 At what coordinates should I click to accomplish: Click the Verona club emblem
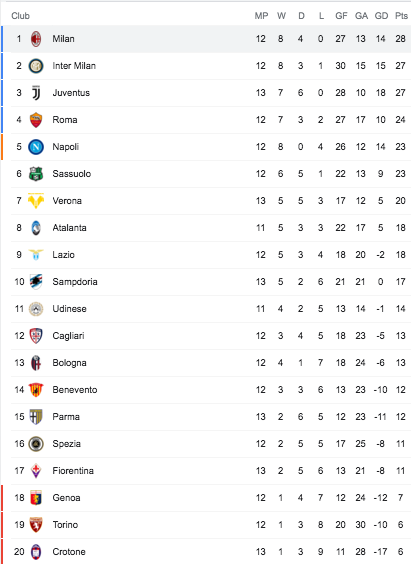[36, 201]
